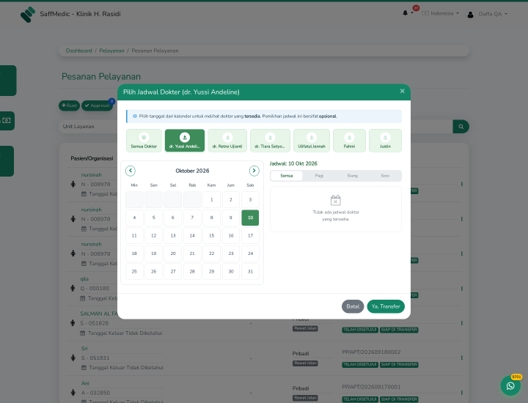
Task: Select the Semua Dokter card
Action: pos(144,140)
